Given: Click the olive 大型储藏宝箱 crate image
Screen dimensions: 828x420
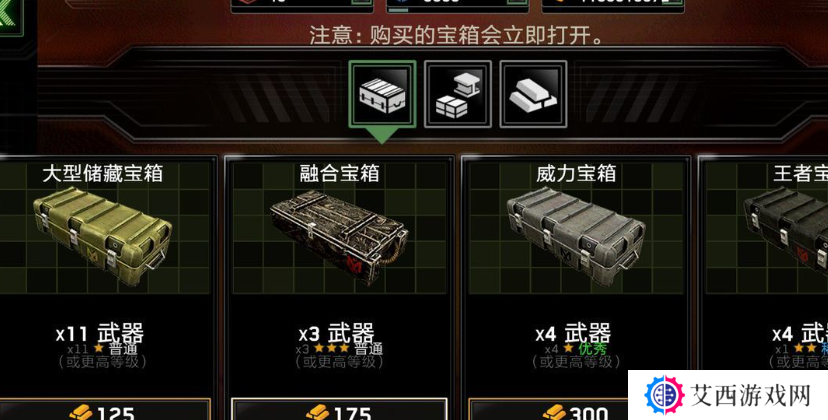Looking at the screenshot, I should click(x=102, y=235).
